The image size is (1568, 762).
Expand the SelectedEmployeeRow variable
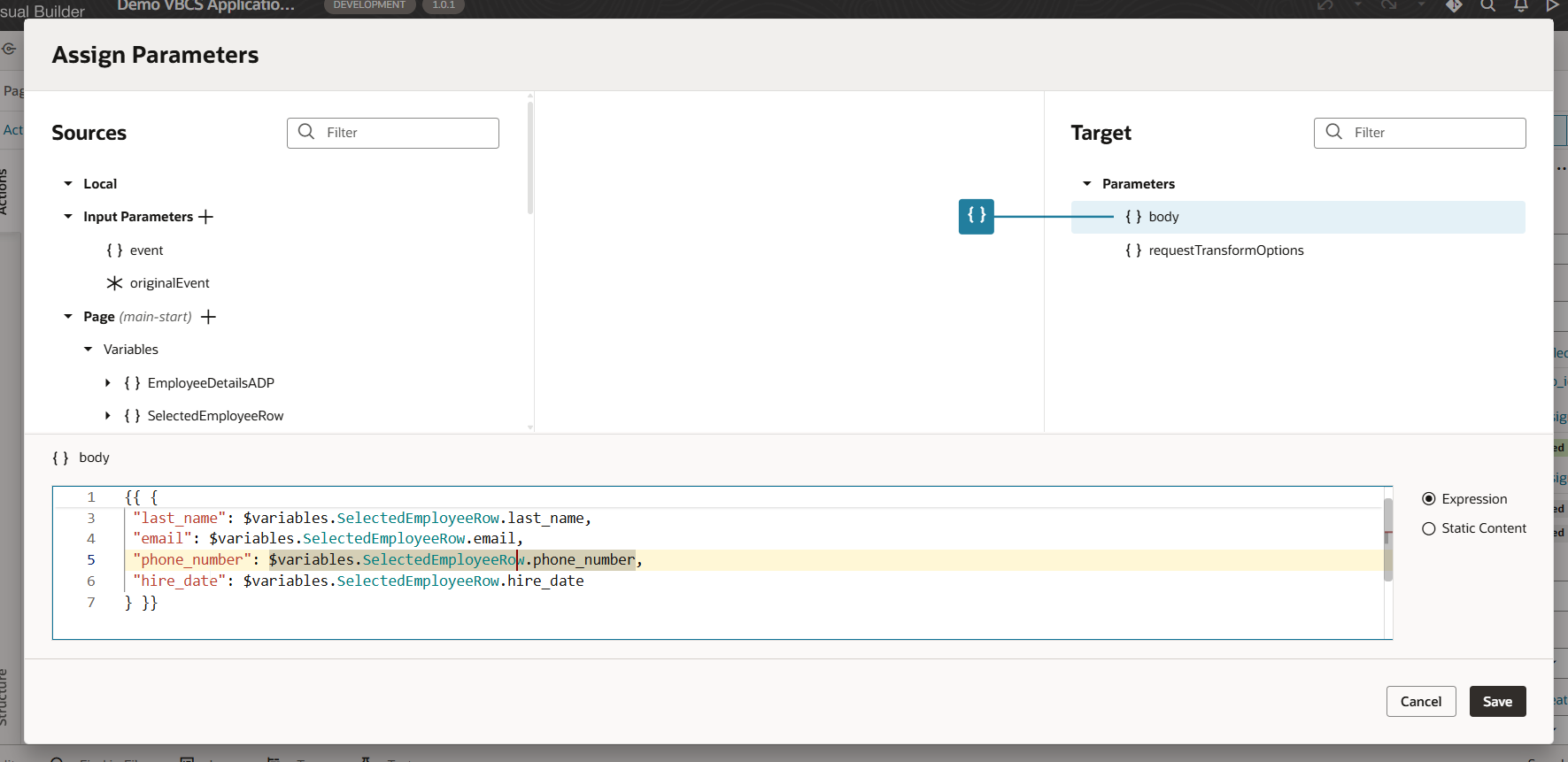pos(108,416)
